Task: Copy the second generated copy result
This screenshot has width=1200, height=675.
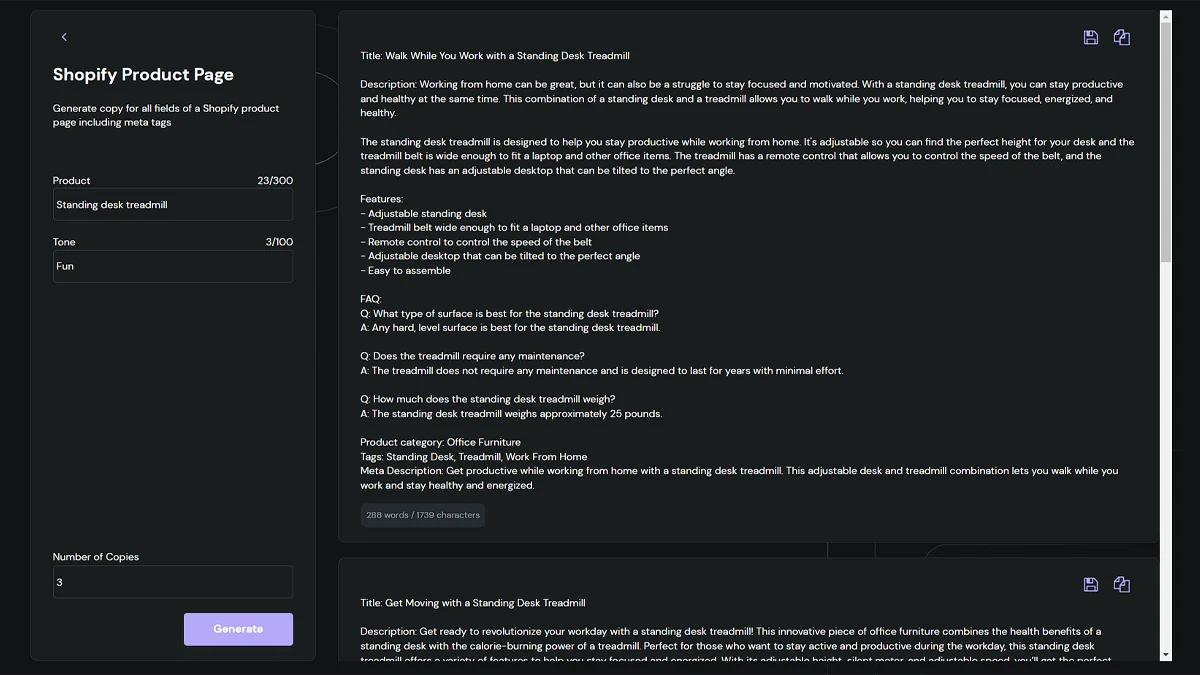Action: tap(1121, 584)
